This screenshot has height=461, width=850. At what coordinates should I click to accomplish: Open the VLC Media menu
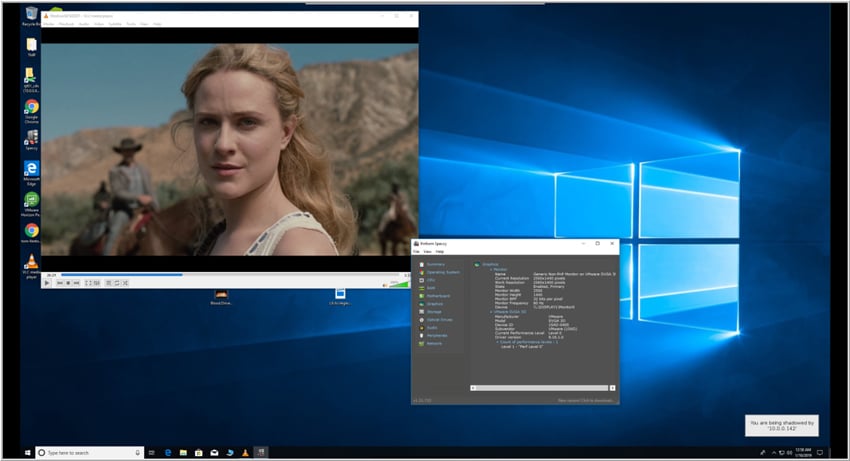coord(49,24)
